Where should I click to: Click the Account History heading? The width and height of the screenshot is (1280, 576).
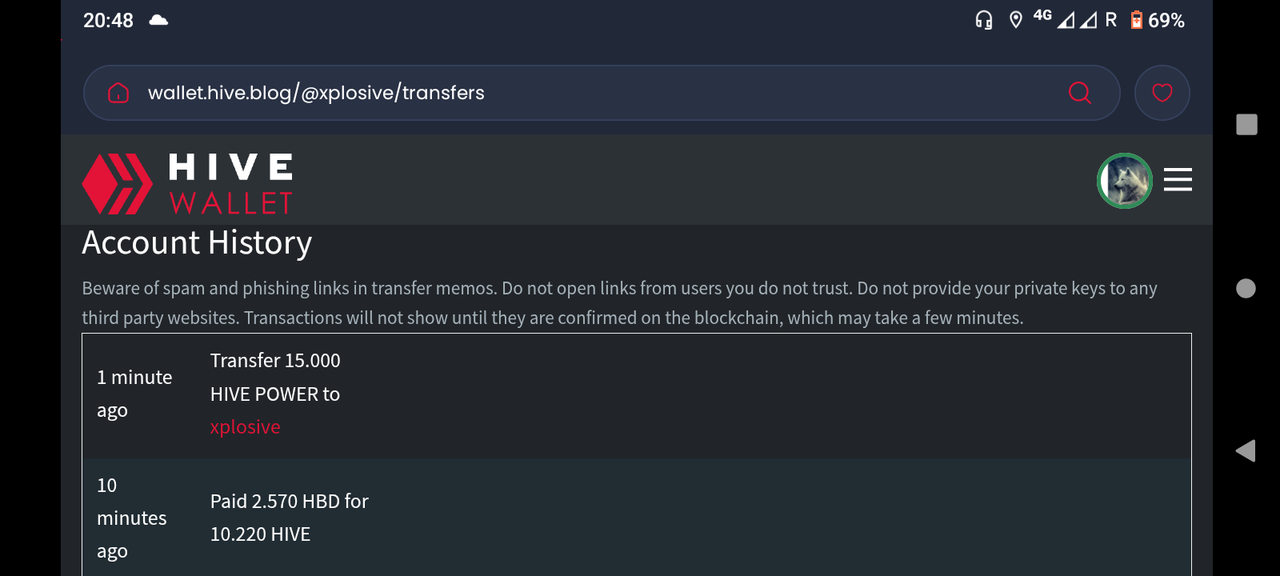[x=197, y=243]
